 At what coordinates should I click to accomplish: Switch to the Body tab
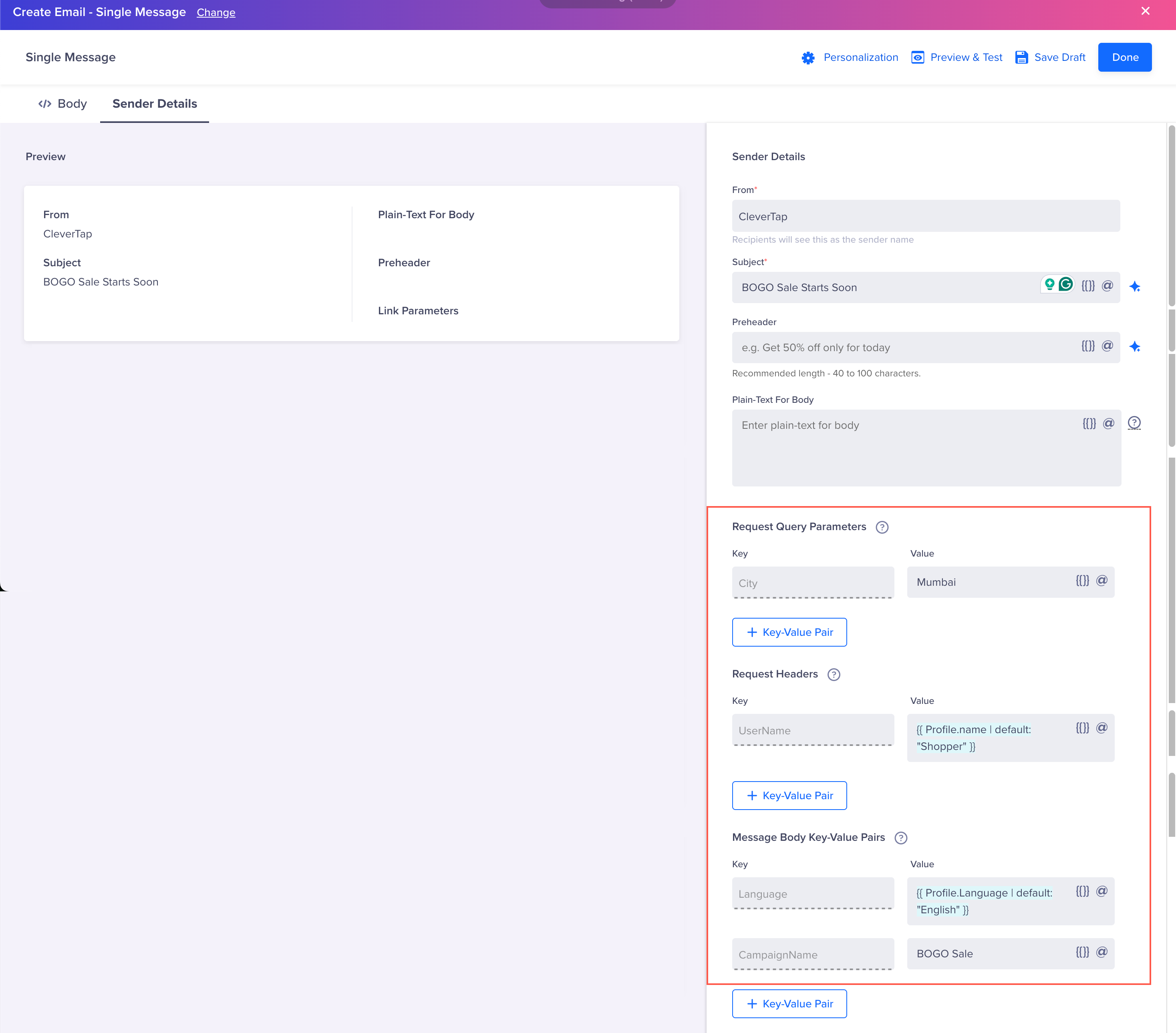62,104
